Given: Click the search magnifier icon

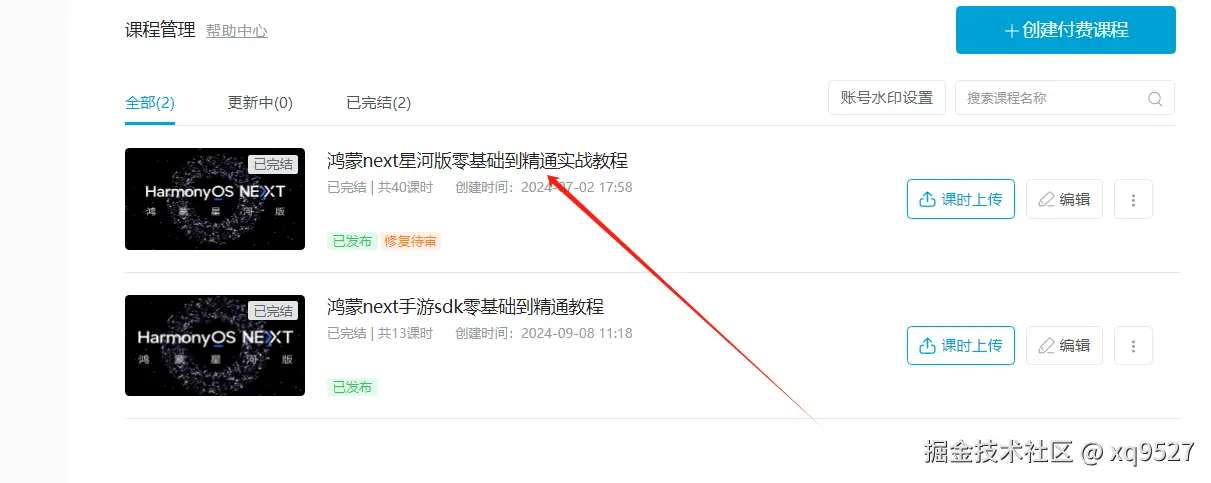Looking at the screenshot, I should 1155,98.
